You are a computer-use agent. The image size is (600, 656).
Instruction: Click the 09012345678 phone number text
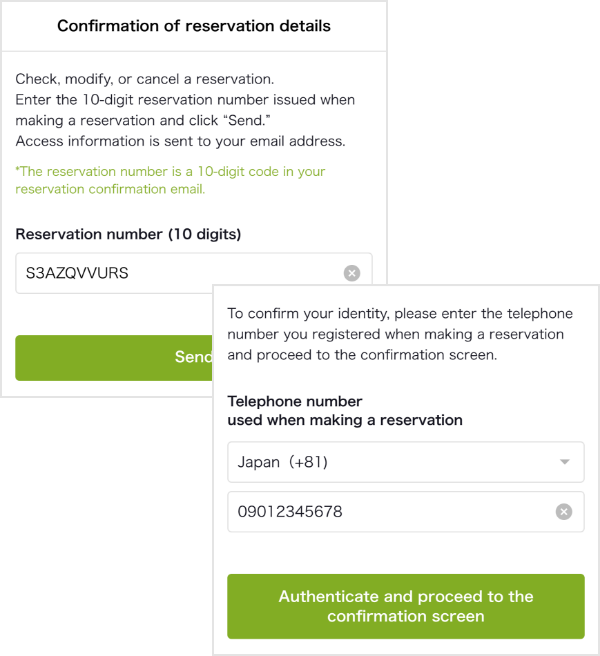[x=290, y=512]
